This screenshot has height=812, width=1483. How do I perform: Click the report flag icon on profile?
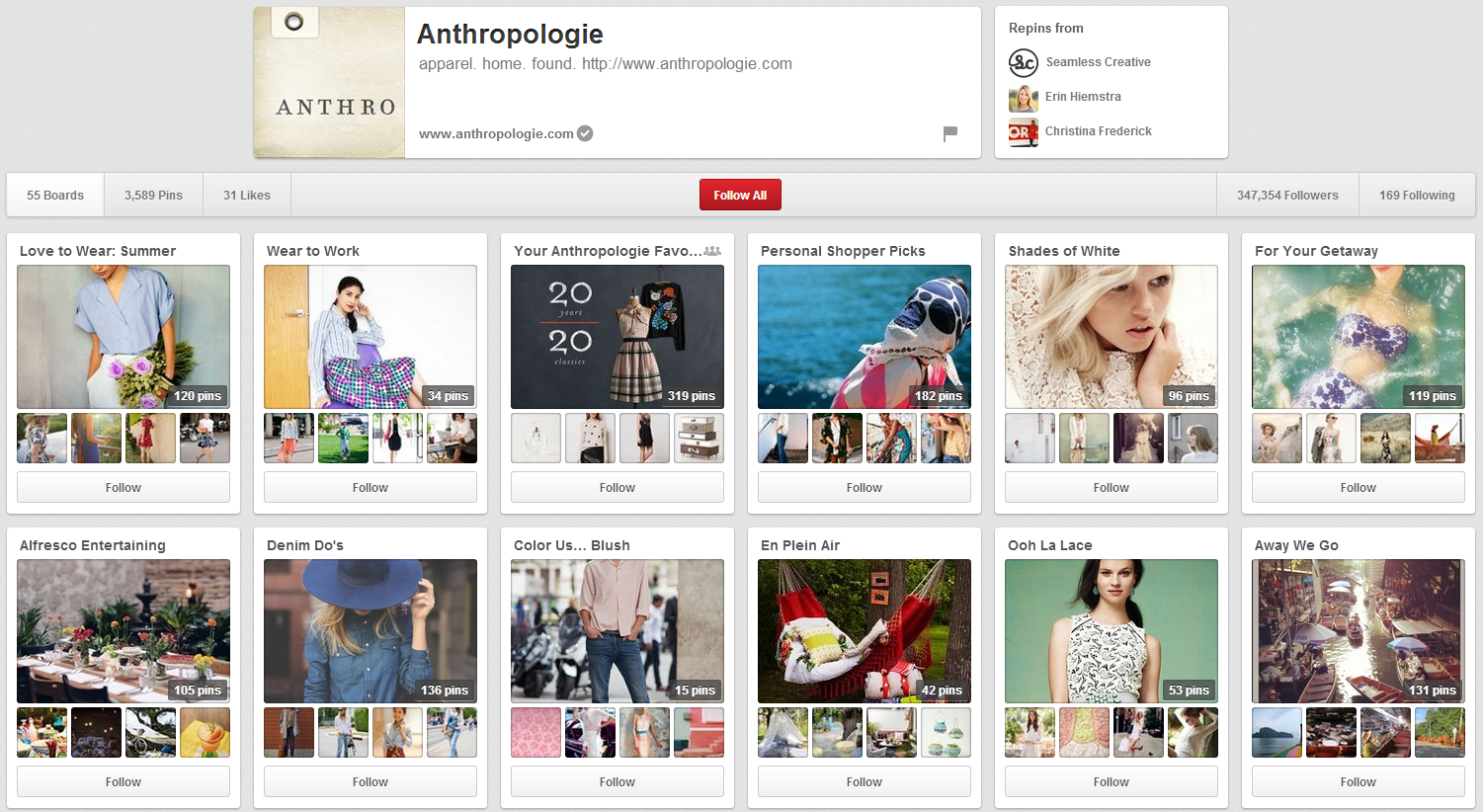point(950,133)
